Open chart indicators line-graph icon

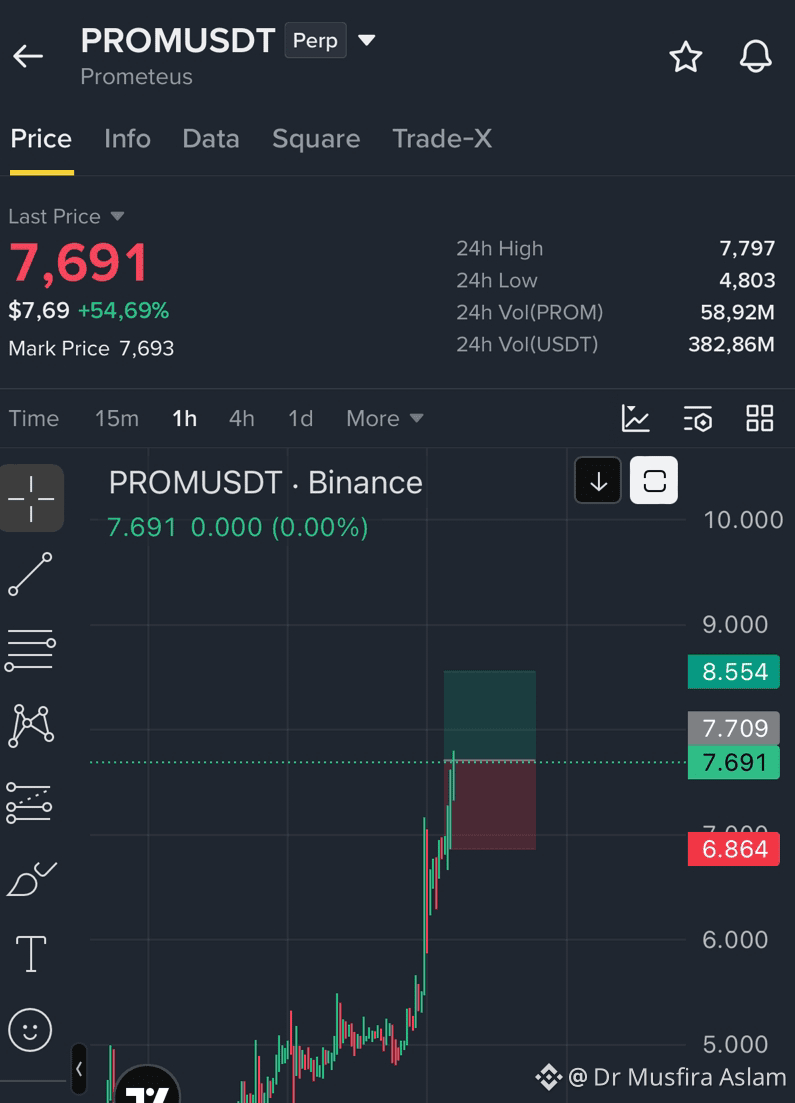[635, 419]
